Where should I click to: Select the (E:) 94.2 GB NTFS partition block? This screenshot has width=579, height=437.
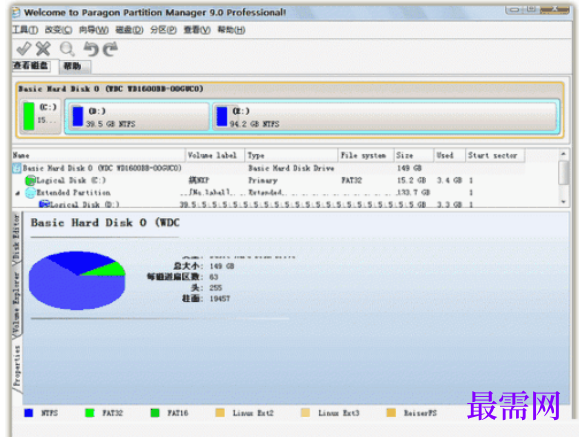(385, 117)
